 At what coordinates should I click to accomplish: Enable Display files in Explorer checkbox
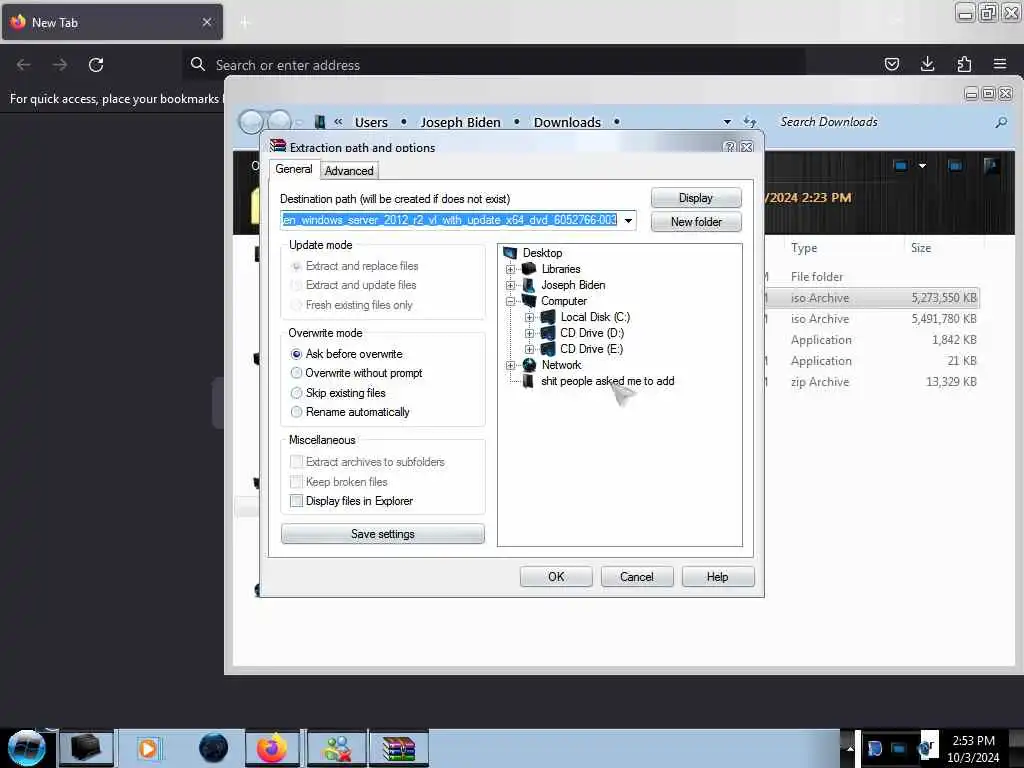coord(296,501)
